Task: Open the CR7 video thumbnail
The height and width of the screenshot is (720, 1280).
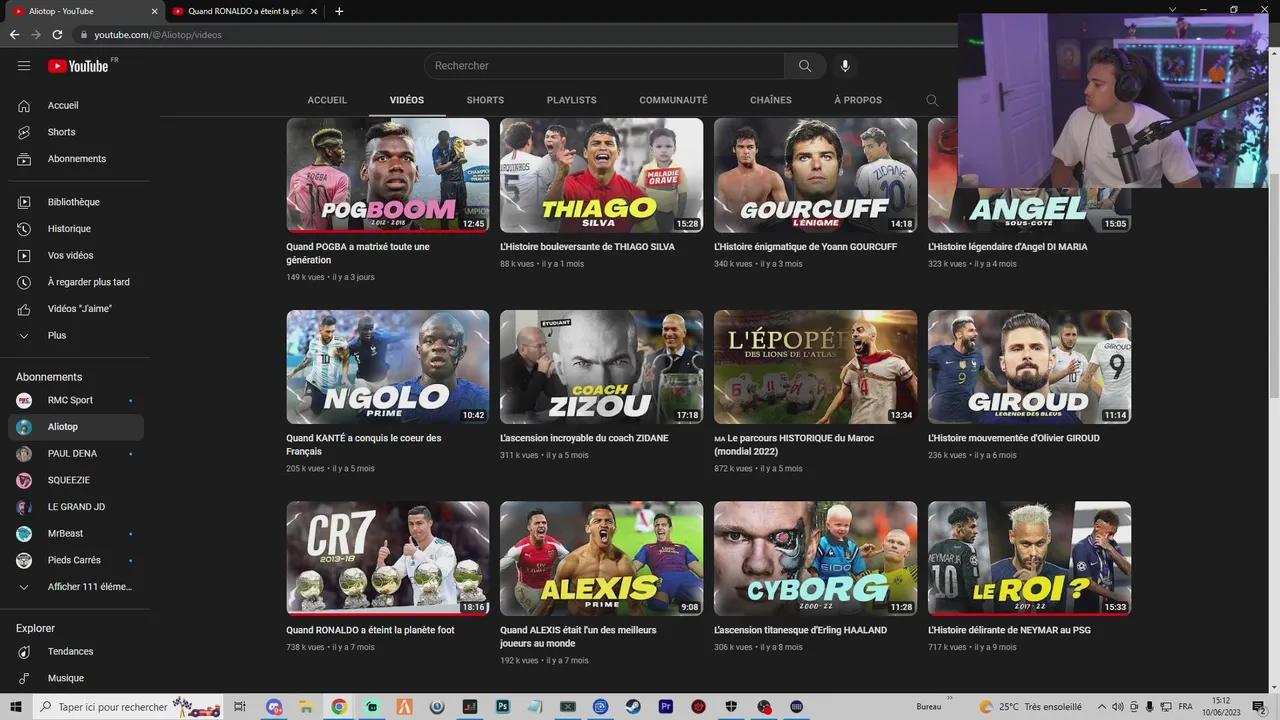Action: pos(388,558)
